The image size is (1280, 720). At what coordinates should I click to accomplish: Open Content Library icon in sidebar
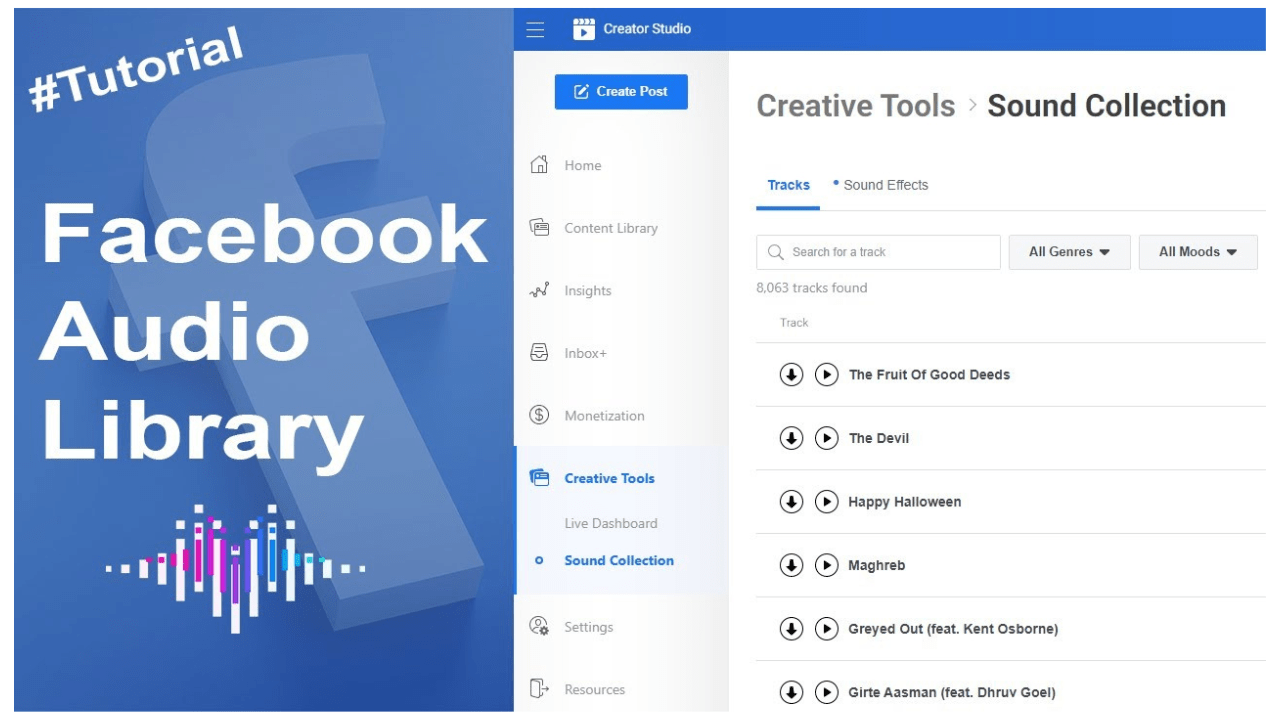pyautogui.click(x=539, y=227)
